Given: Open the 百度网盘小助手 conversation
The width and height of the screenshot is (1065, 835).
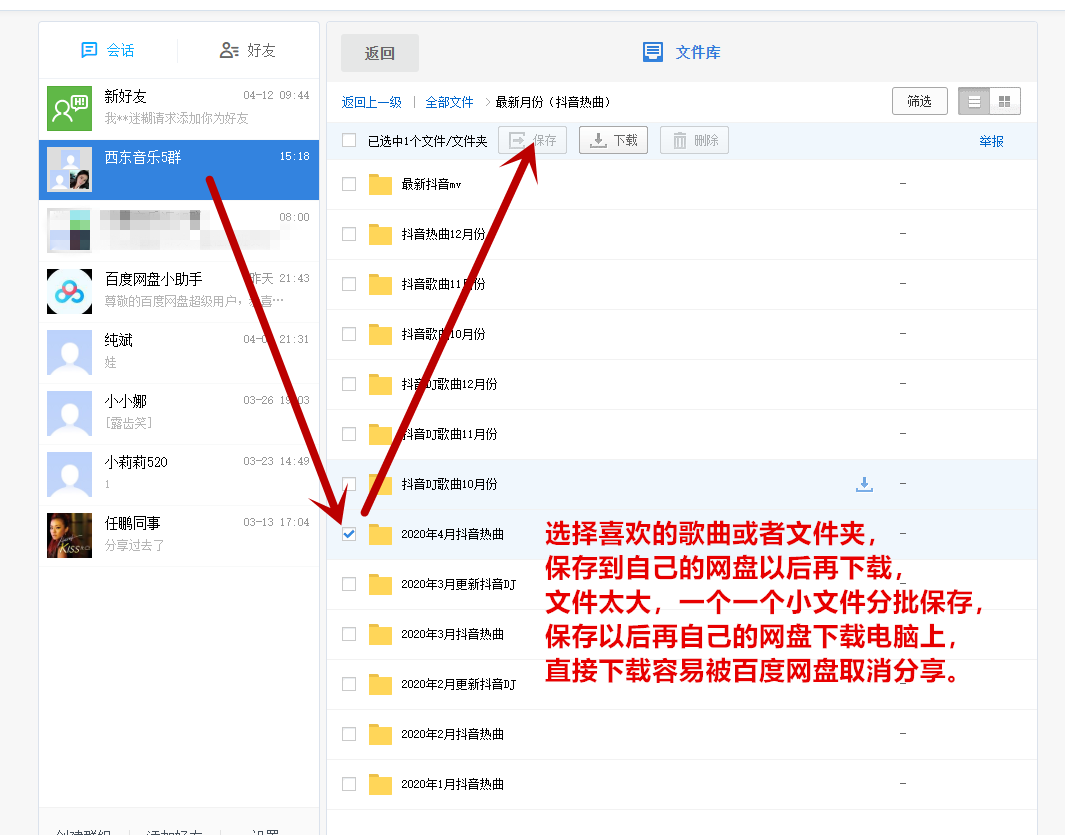Looking at the screenshot, I should (x=179, y=291).
